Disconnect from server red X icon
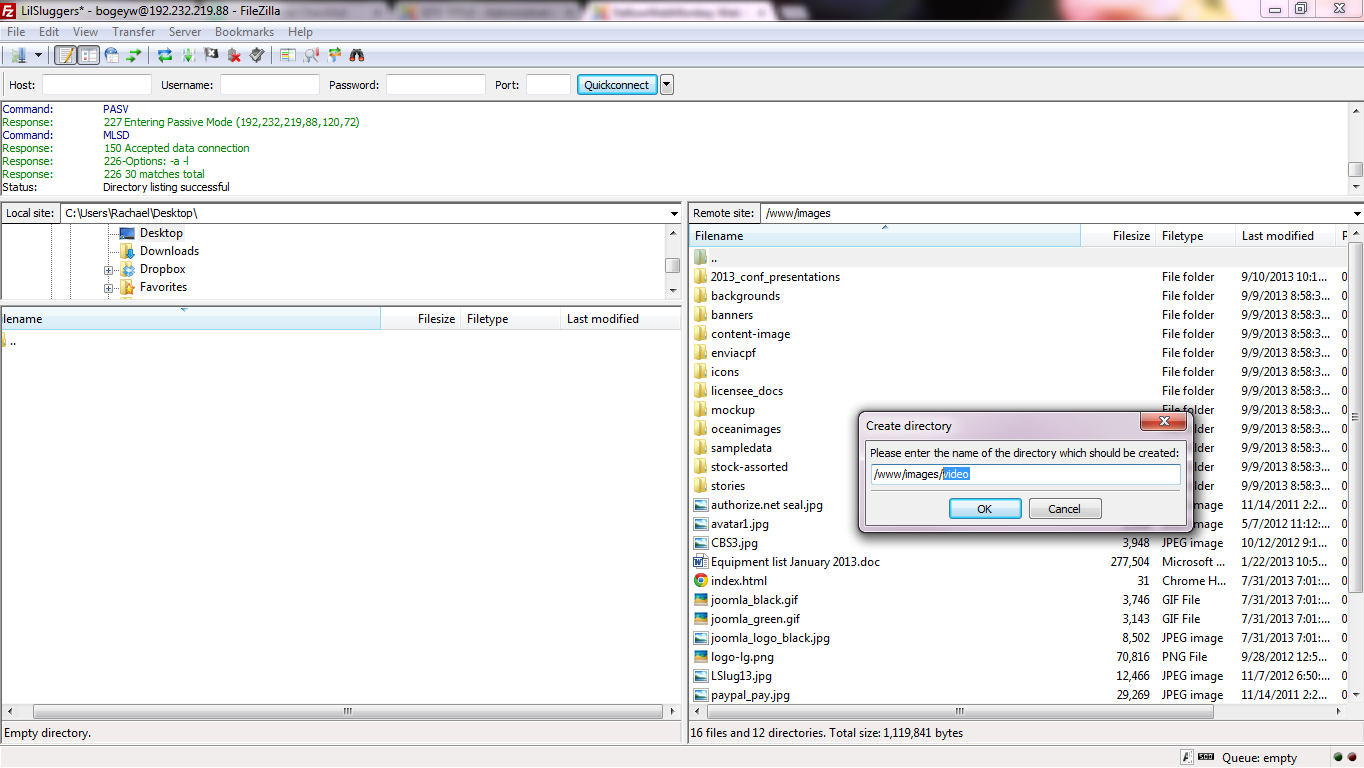 coord(234,55)
